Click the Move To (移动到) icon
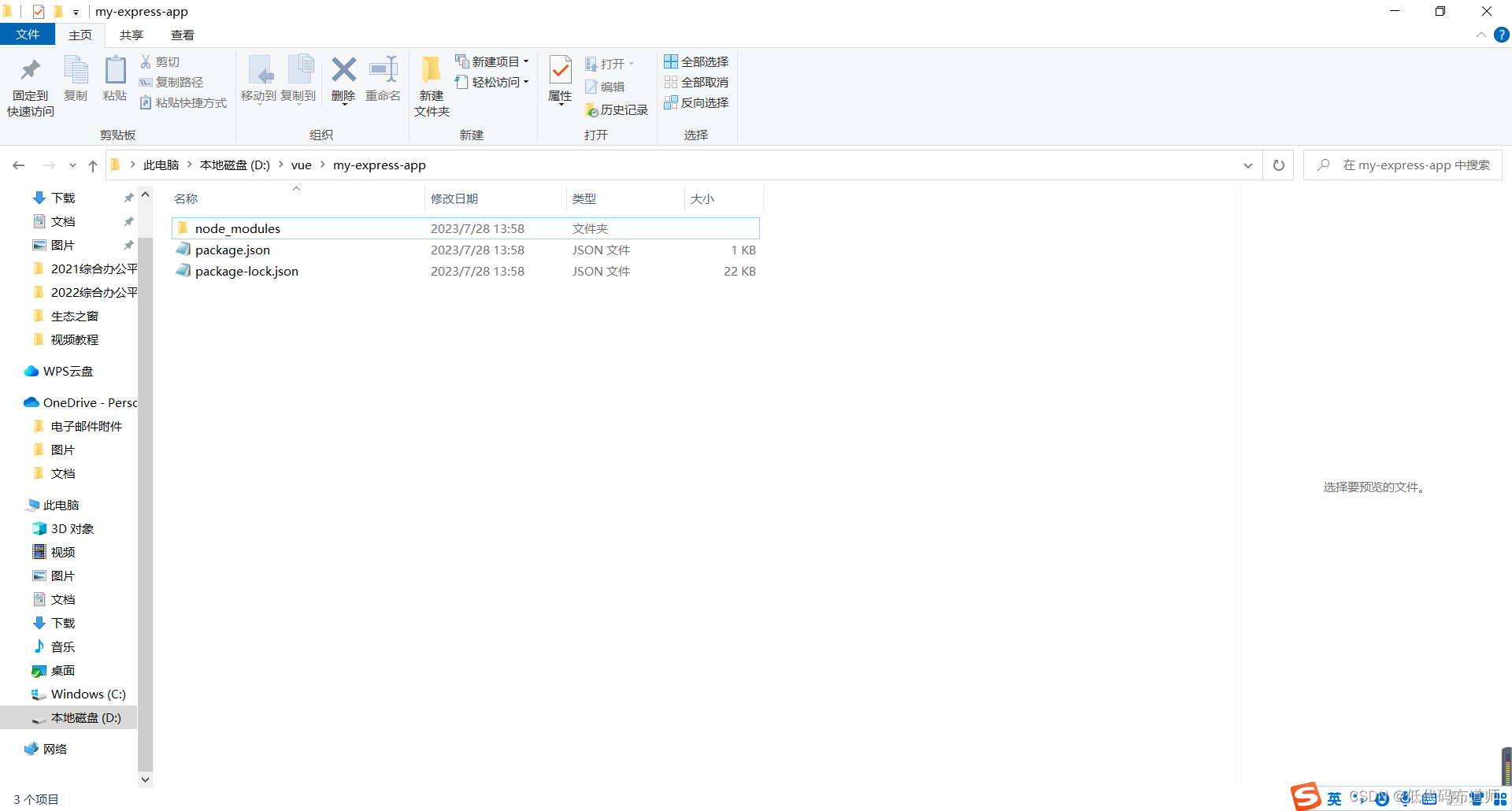The image size is (1512, 811). coord(259,70)
